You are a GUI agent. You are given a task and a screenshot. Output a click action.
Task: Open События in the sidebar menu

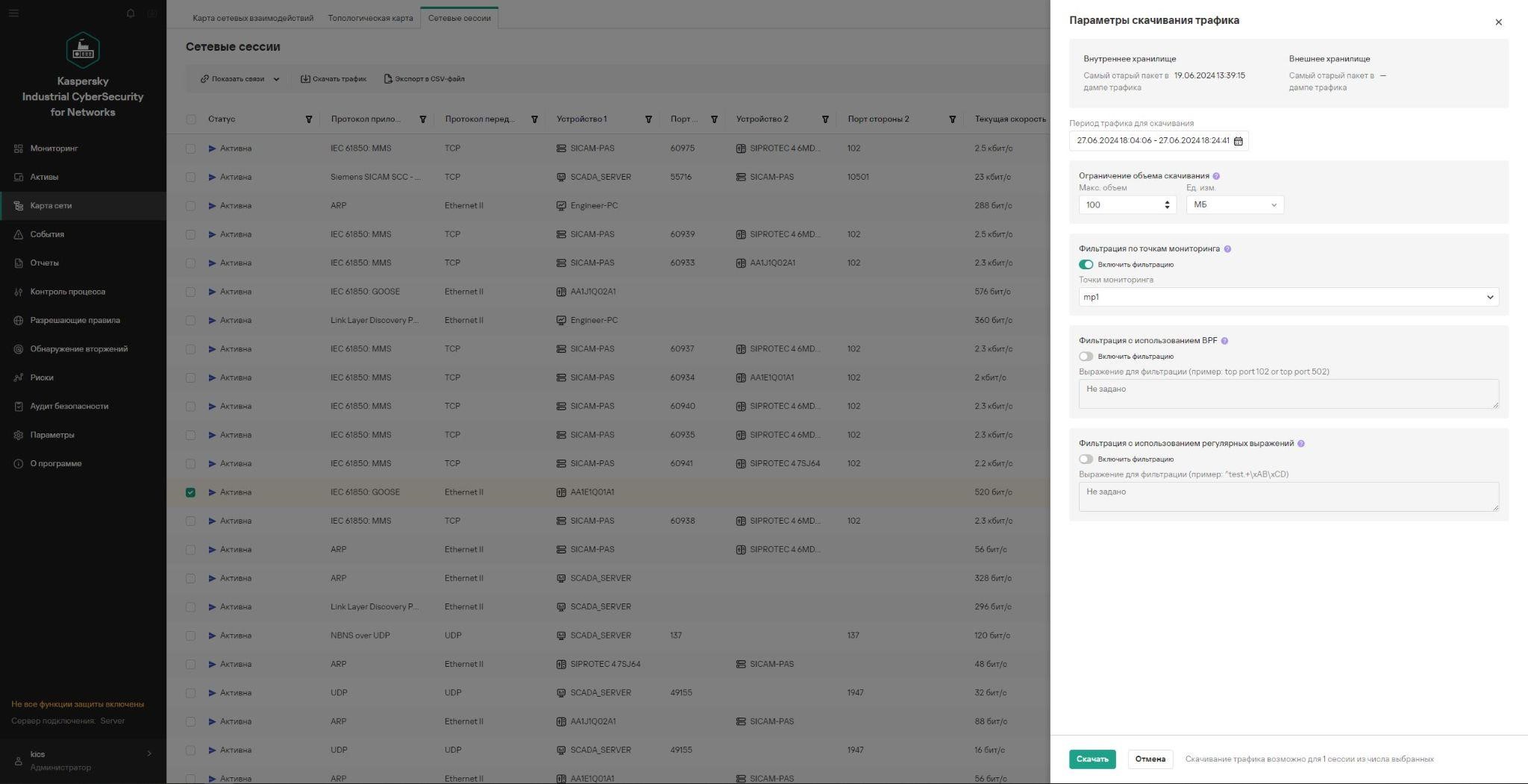(x=47, y=234)
